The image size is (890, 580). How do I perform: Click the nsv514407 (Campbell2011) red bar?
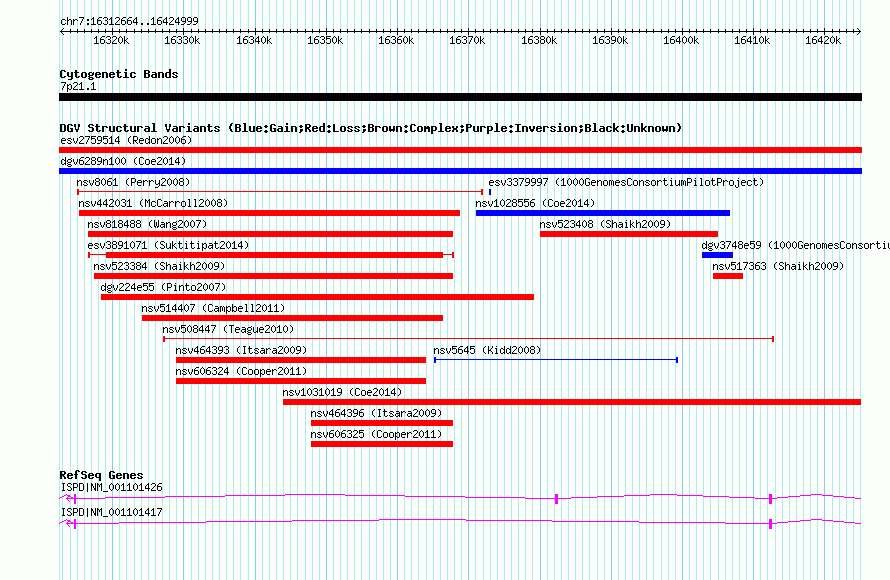(x=292, y=318)
